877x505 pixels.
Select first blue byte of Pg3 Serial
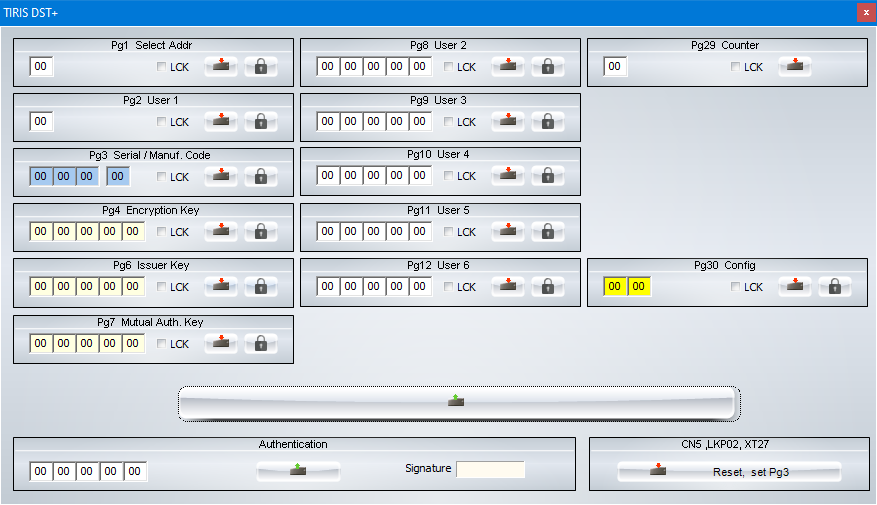(x=41, y=176)
